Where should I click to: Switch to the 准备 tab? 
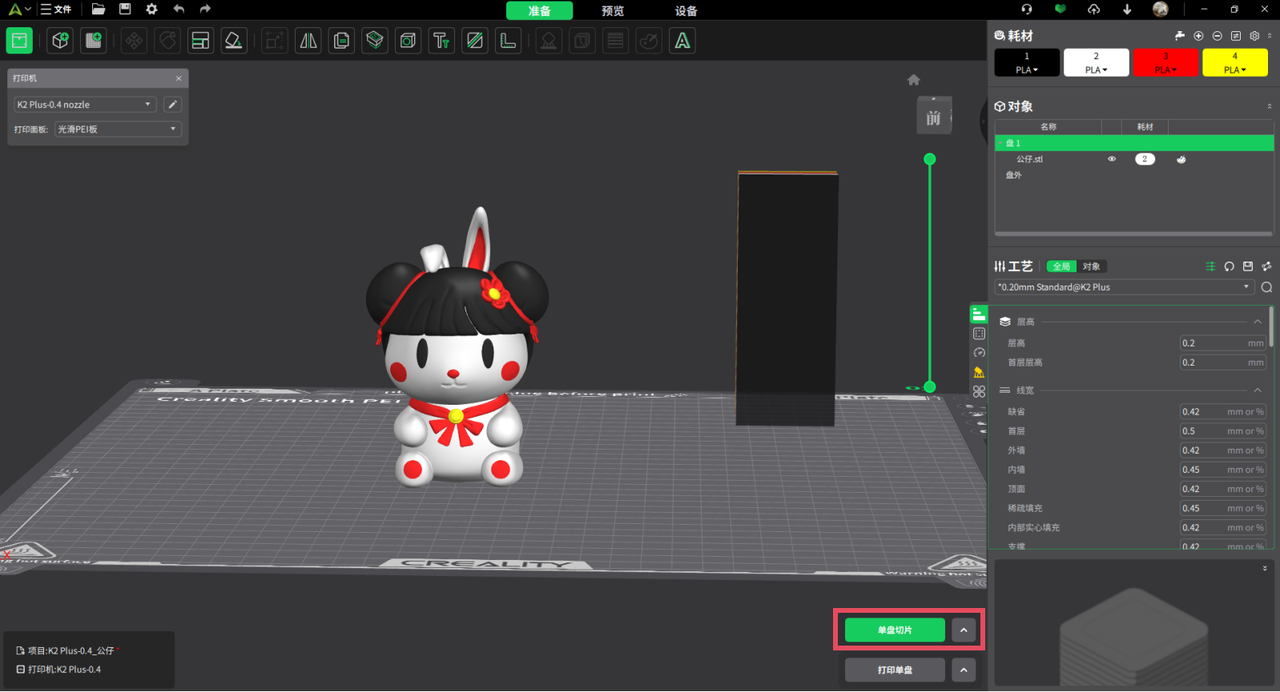pyautogui.click(x=539, y=11)
